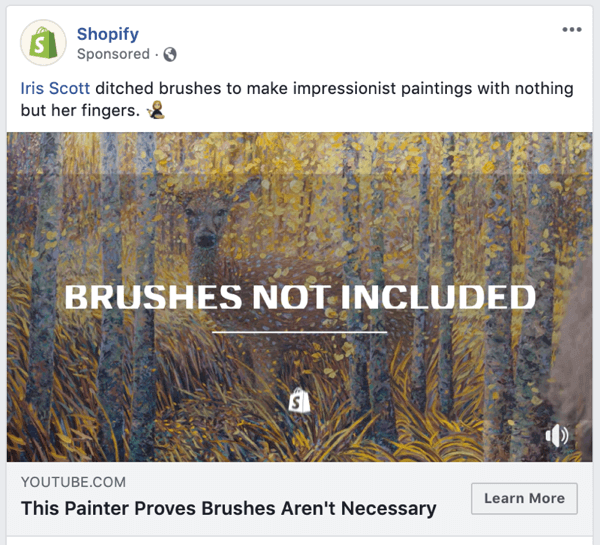This screenshot has height=545, width=600.
Task: Unmute the video with the speaker icon
Action: click(x=557, y=435)
